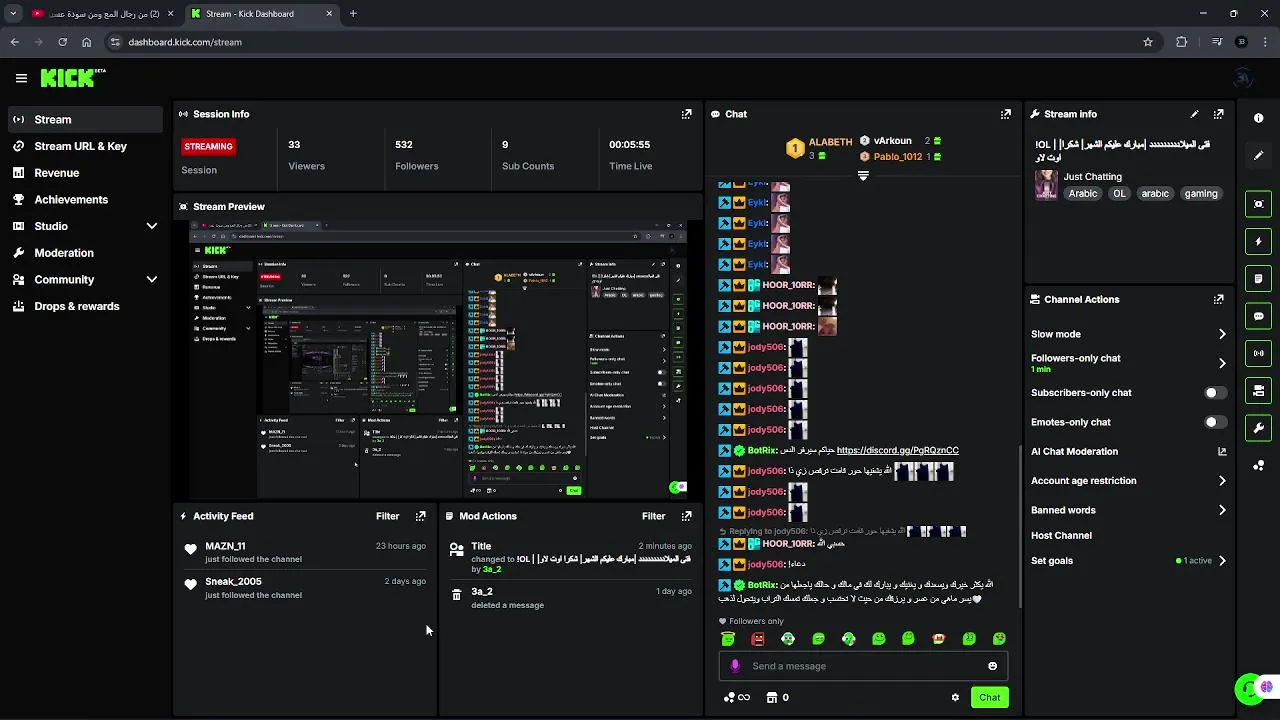This screenshot has width=1280, height=720.
Task: Click the chat bubble widget icon
Action: [x=1258, y=316]
